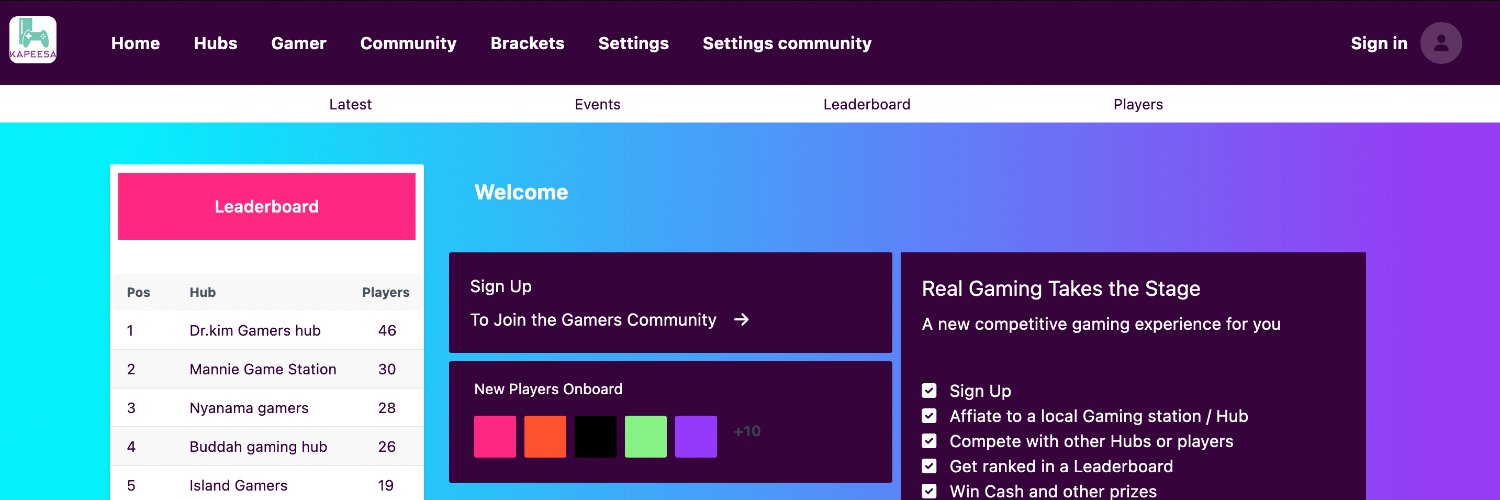Image resolution: width=1500 pixels, height=500 pixels.
Task: Select the Island Gamers row
Action: (x=267, y=485)
